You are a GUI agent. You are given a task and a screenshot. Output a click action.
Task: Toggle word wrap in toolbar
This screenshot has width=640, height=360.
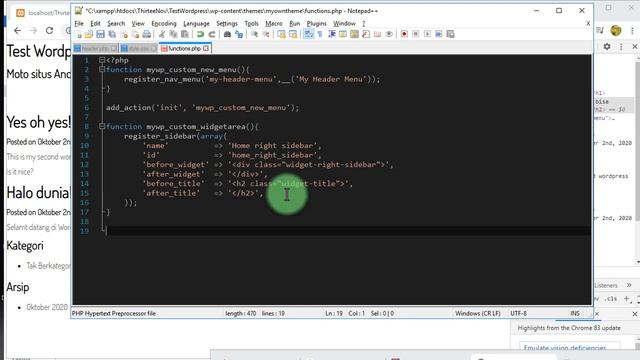309,34
